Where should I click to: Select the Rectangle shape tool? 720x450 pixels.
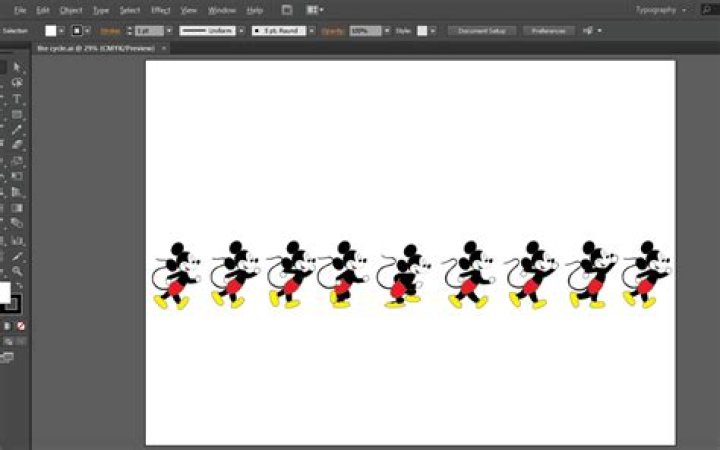click(17, 114)
